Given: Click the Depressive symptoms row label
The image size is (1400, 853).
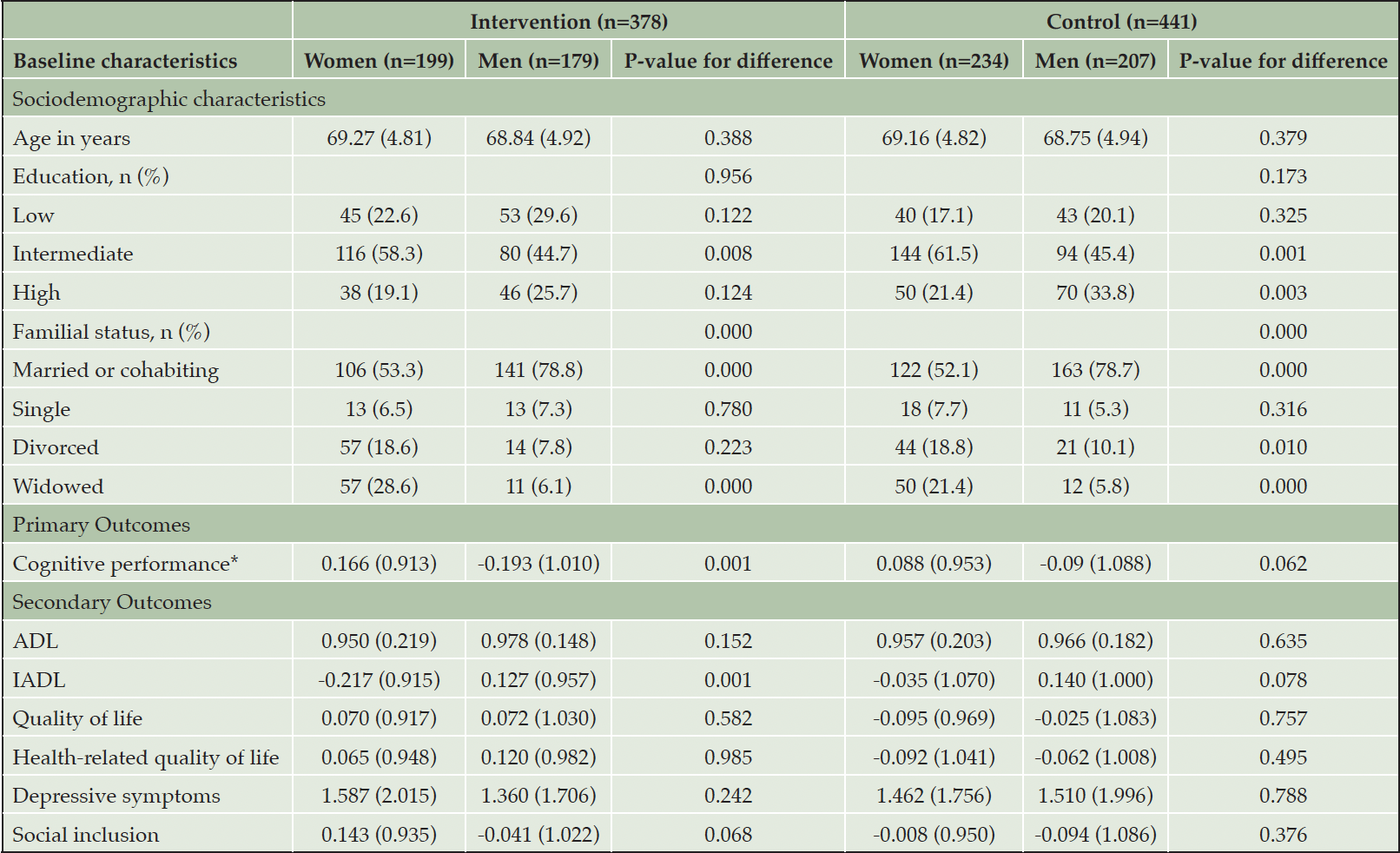Looking at the screenshot, I should pos(116,796).
